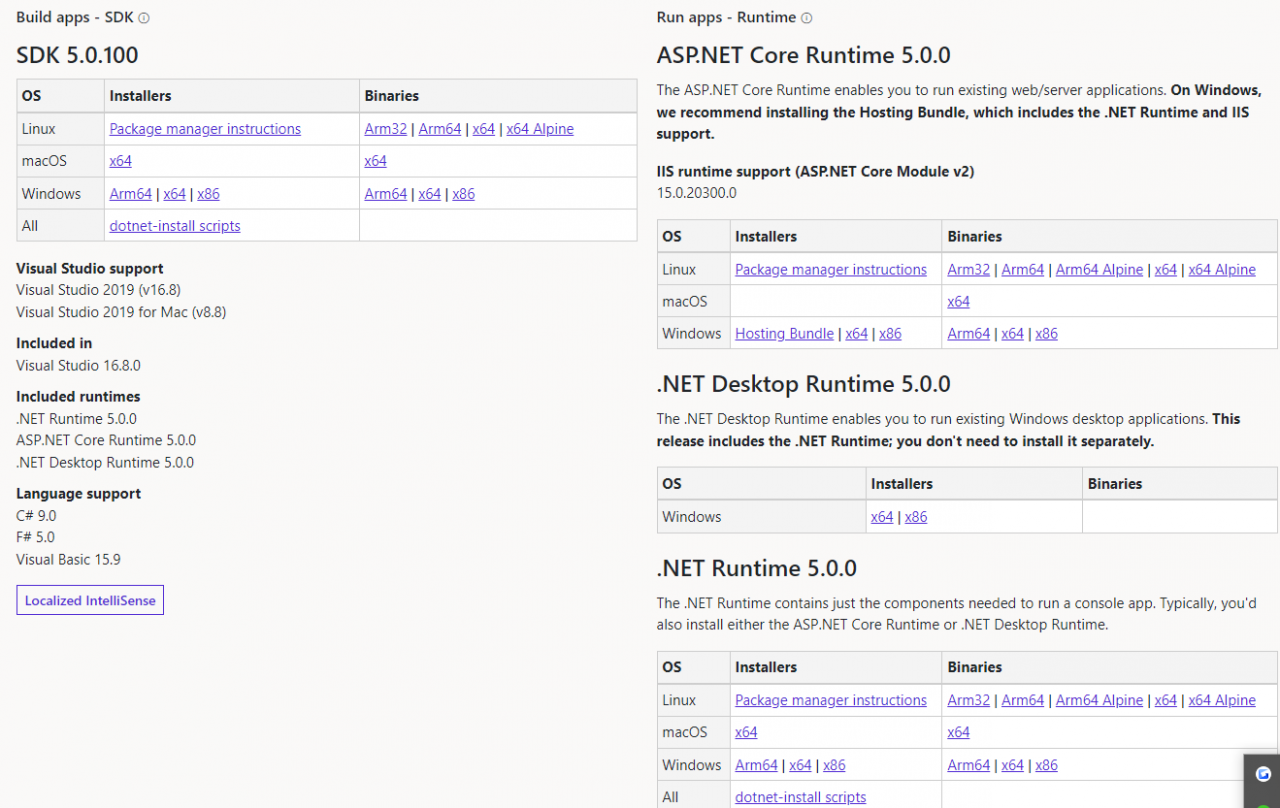Select the Visual Basic 15.9 entry
1280x808 pixels.
tap(69, 560)
